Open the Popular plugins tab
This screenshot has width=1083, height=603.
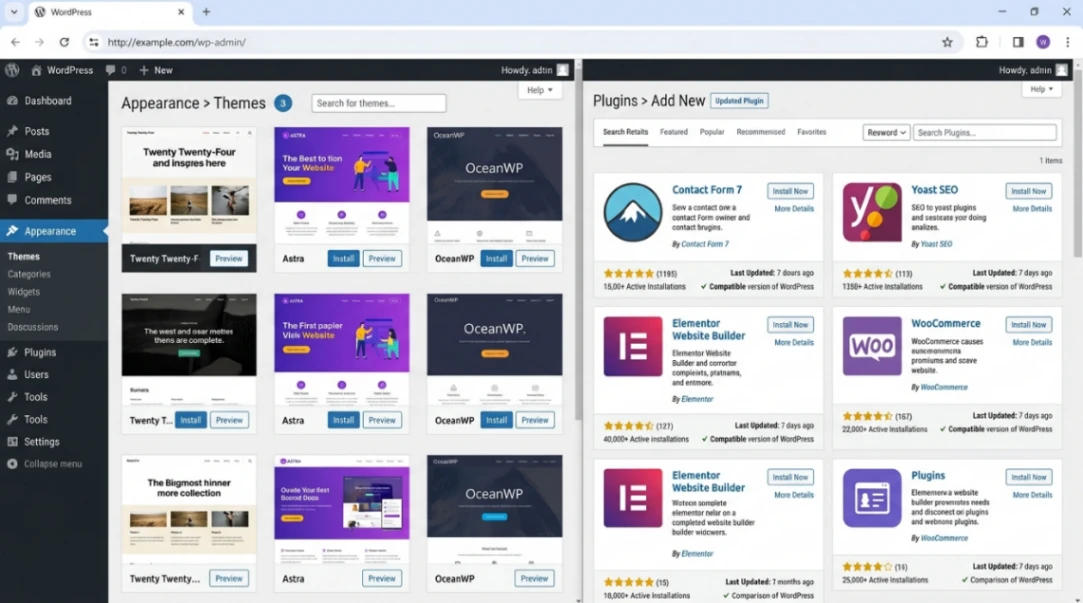coord(712,131)
